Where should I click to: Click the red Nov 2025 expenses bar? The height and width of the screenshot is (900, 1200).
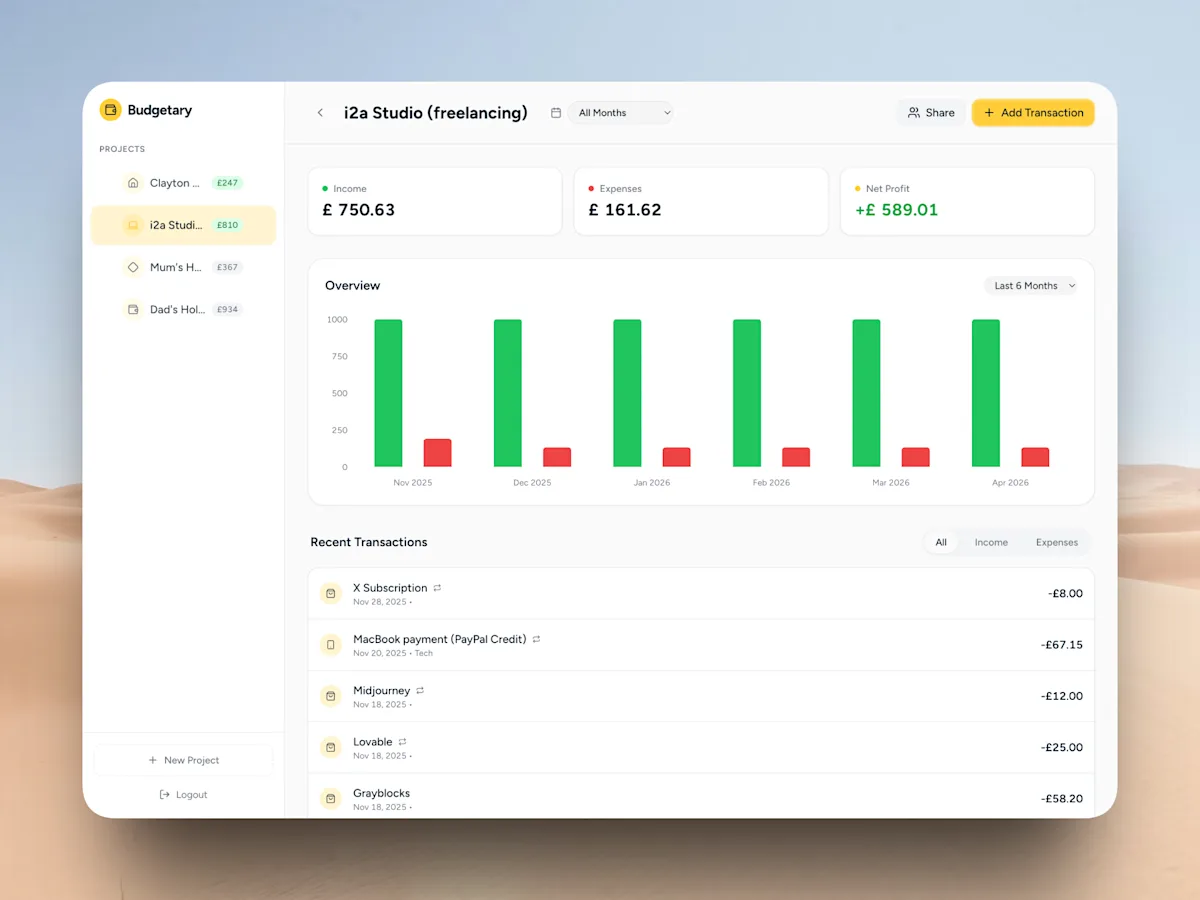click(437, 453)
